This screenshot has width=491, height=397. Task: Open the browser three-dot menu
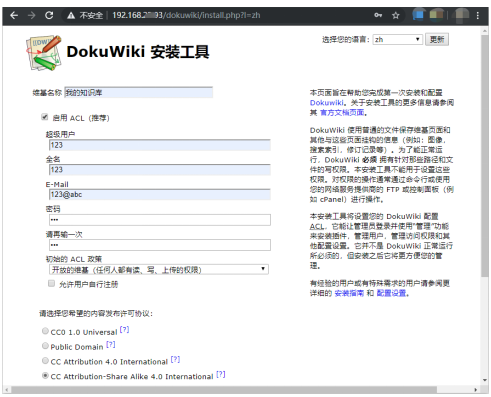coord(478,15)
